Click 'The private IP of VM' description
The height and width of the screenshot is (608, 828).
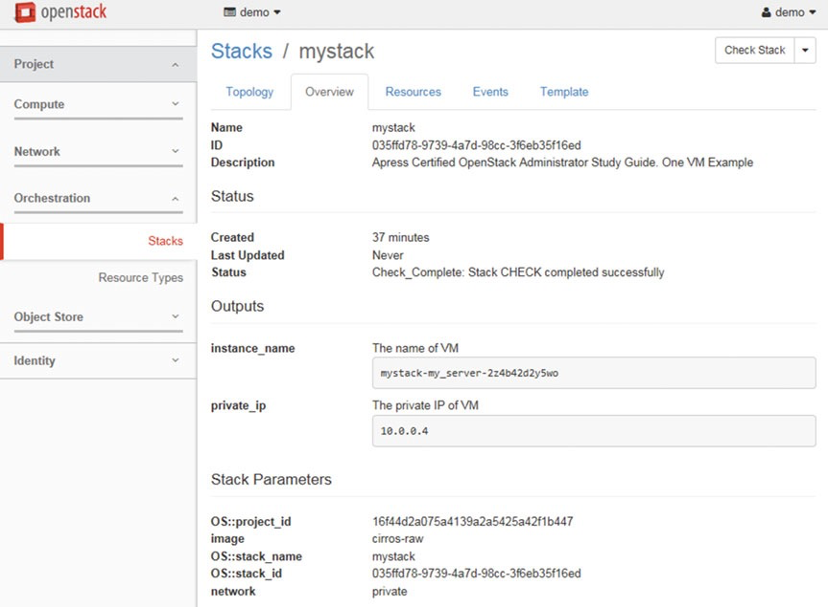425,406
